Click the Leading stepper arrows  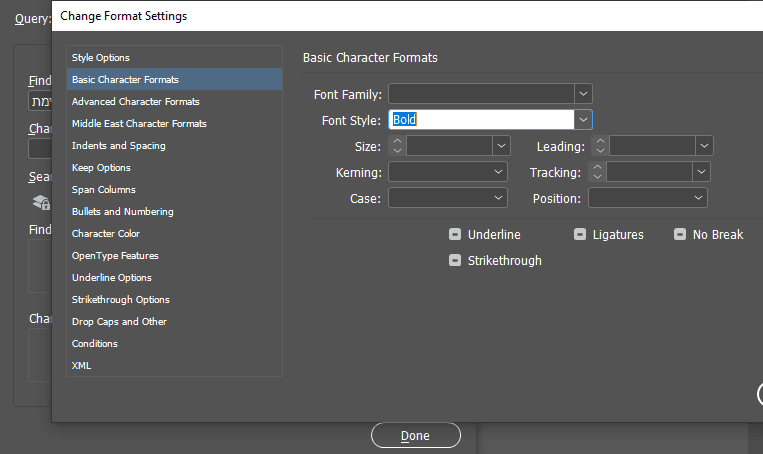(x=600, y=146)
